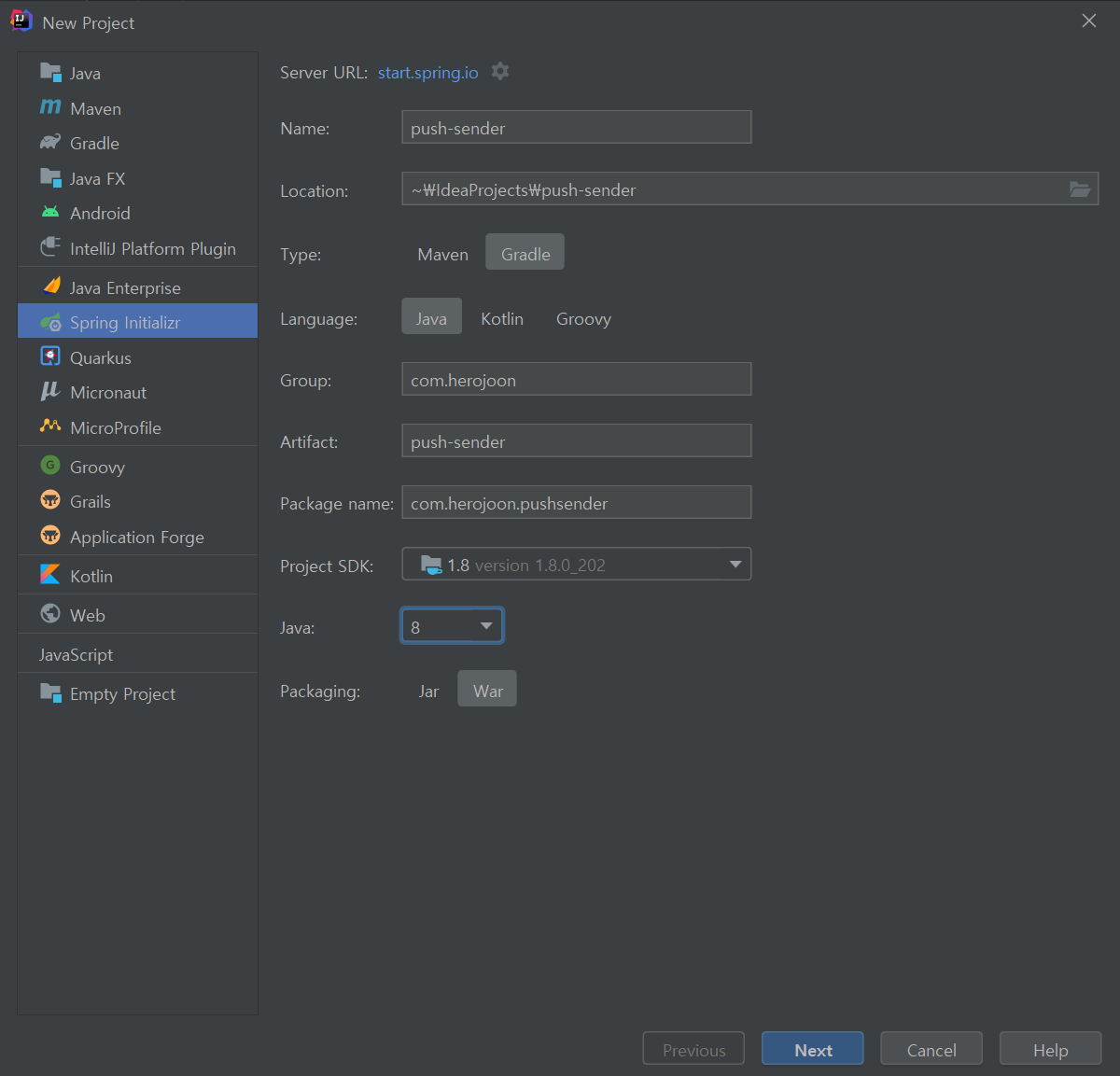1120x1076 pixels.
Task: Click the Quarkus icon
Action: 50,356
